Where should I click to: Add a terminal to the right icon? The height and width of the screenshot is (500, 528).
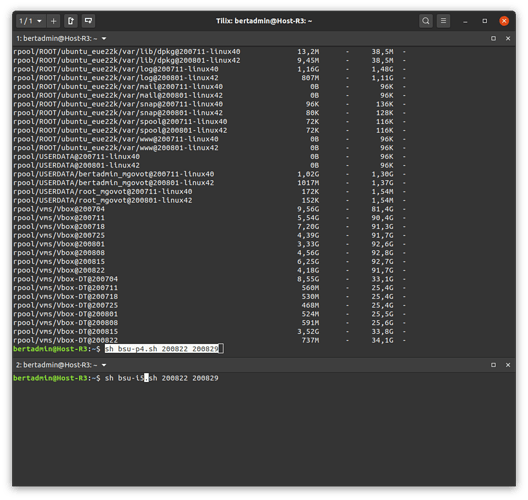point(71,21)
